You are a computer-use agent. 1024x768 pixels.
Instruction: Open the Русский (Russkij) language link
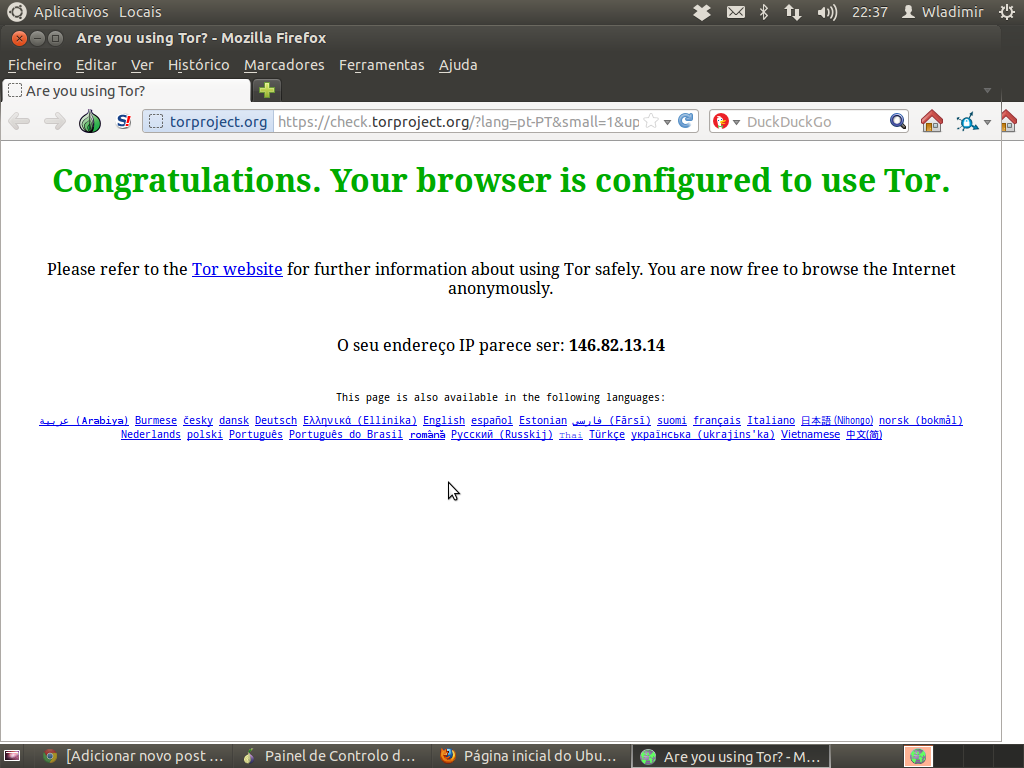click(x=502, y=434)
